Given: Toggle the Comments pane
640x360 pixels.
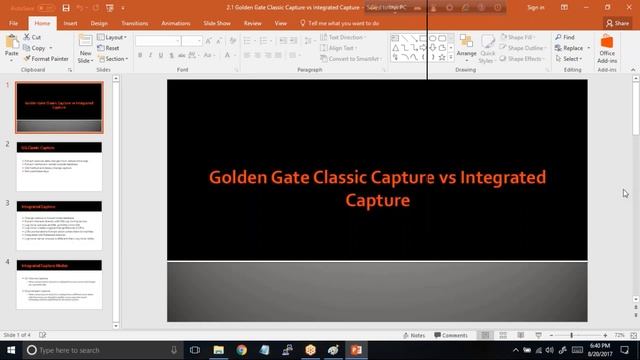Looking at the screenshot, I should 451,335.
